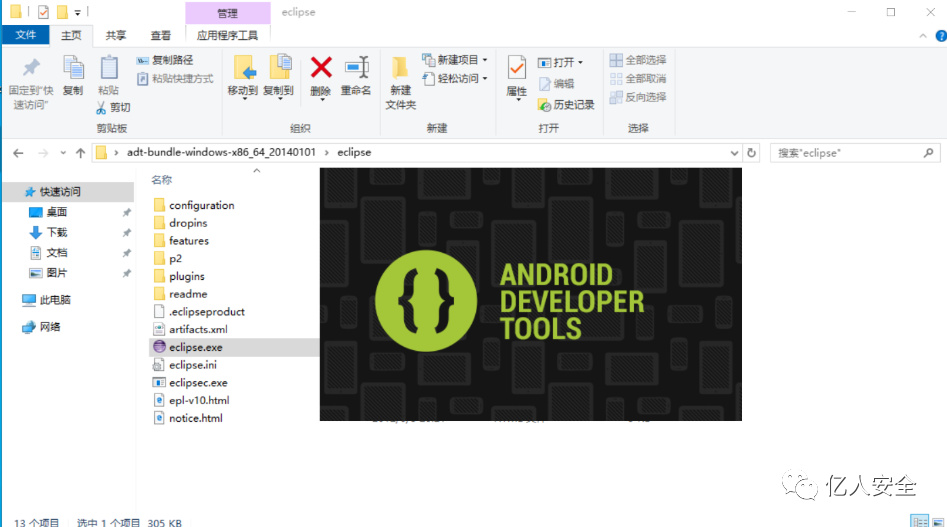Screen dimensions: 947x527
Task: Open Quick Access Toolbar customize dropdown
Action: [x=77, y=12]
